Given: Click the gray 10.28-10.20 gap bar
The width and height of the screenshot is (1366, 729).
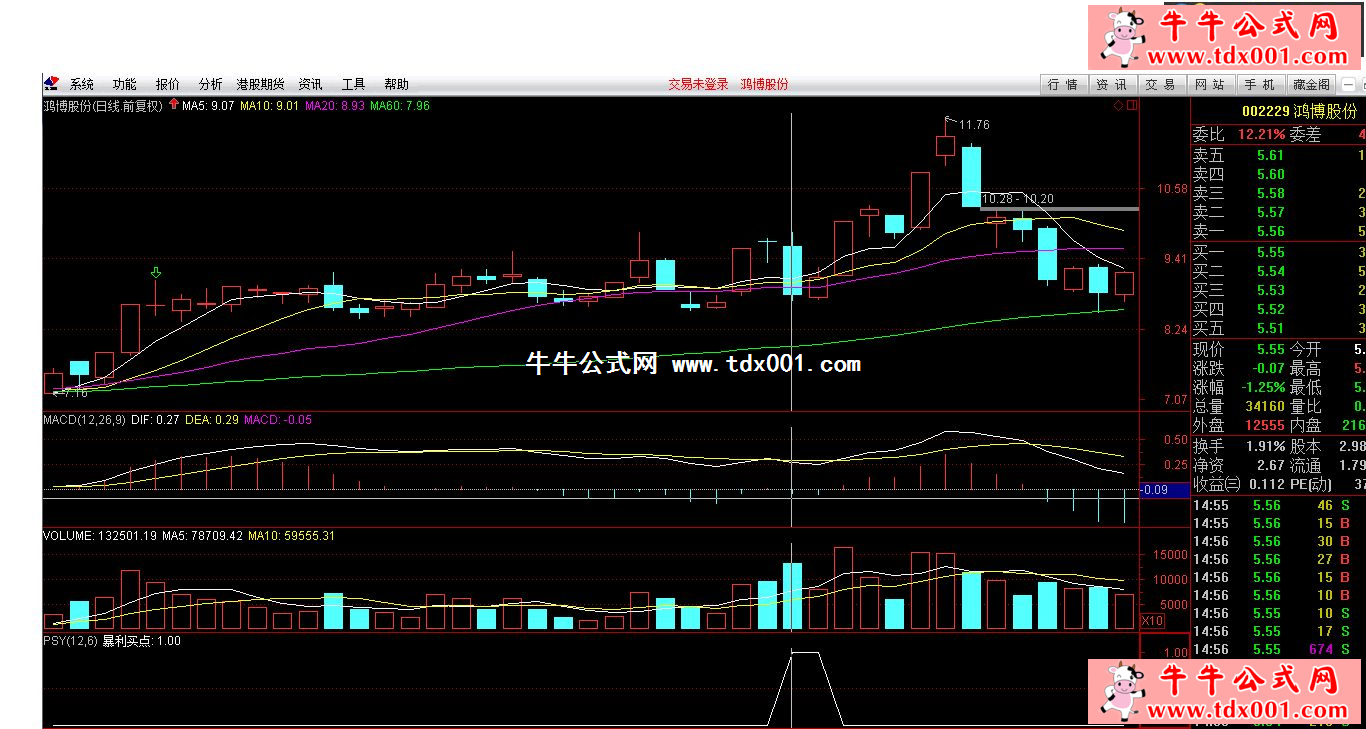Looking at the screenshot, I should (x=1060, y=209).
